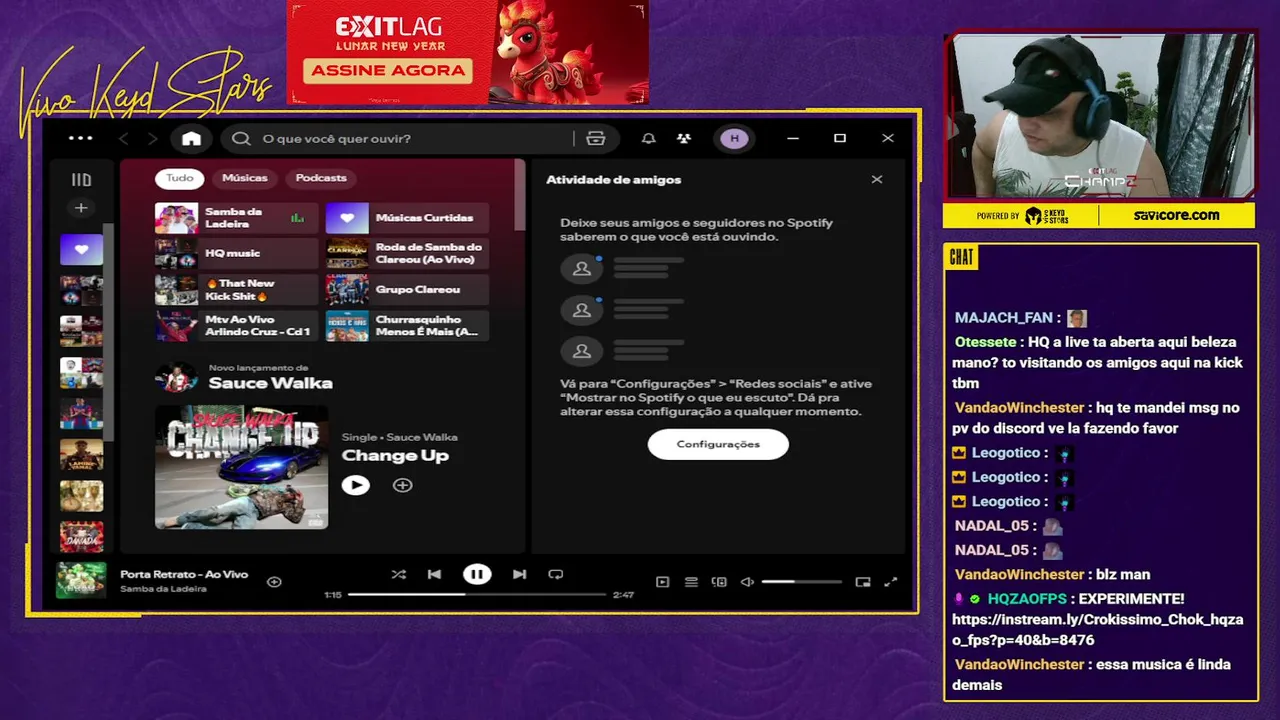Open the Spotify Home button
Screen dimensions: 1280x720
click(x=191, y=139)
